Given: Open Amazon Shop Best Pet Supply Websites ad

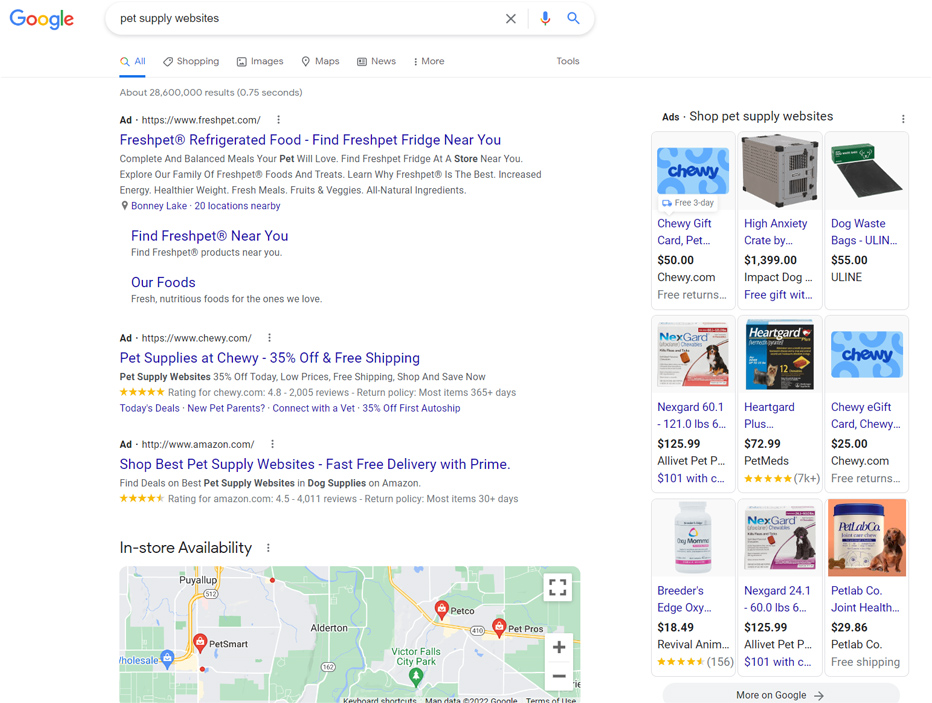Looking at the screenshot, I should coord(315,464).
